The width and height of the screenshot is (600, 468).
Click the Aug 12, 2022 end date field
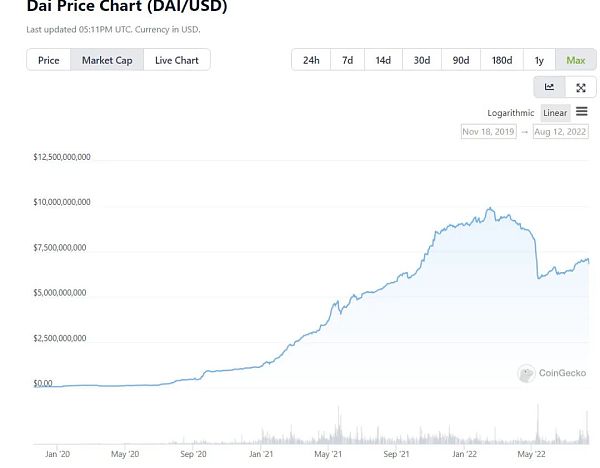pyautogui.click(x=560, y=132)
